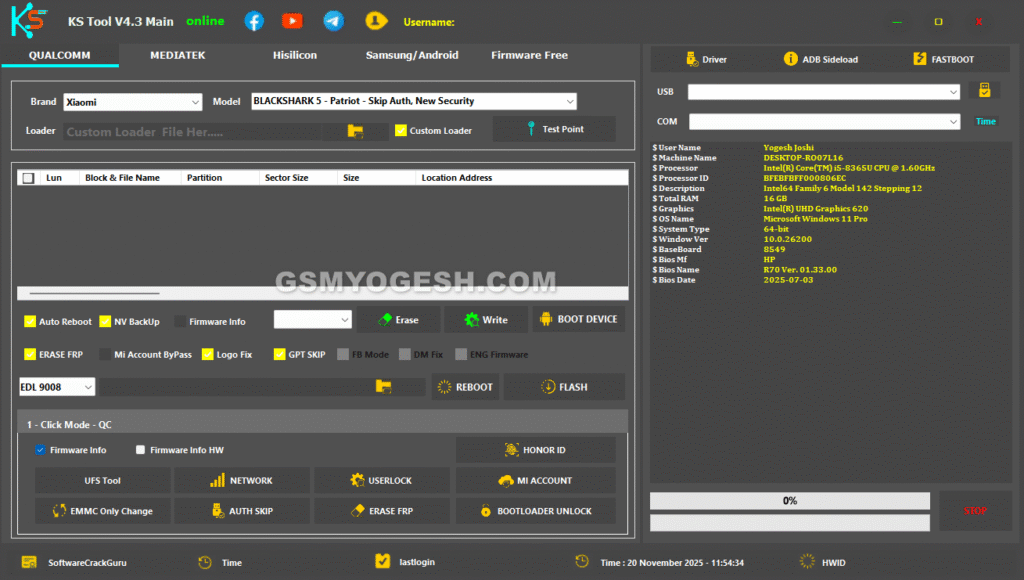
Task: Click the HWID icon in the status bar
Action: coord(806,562)
